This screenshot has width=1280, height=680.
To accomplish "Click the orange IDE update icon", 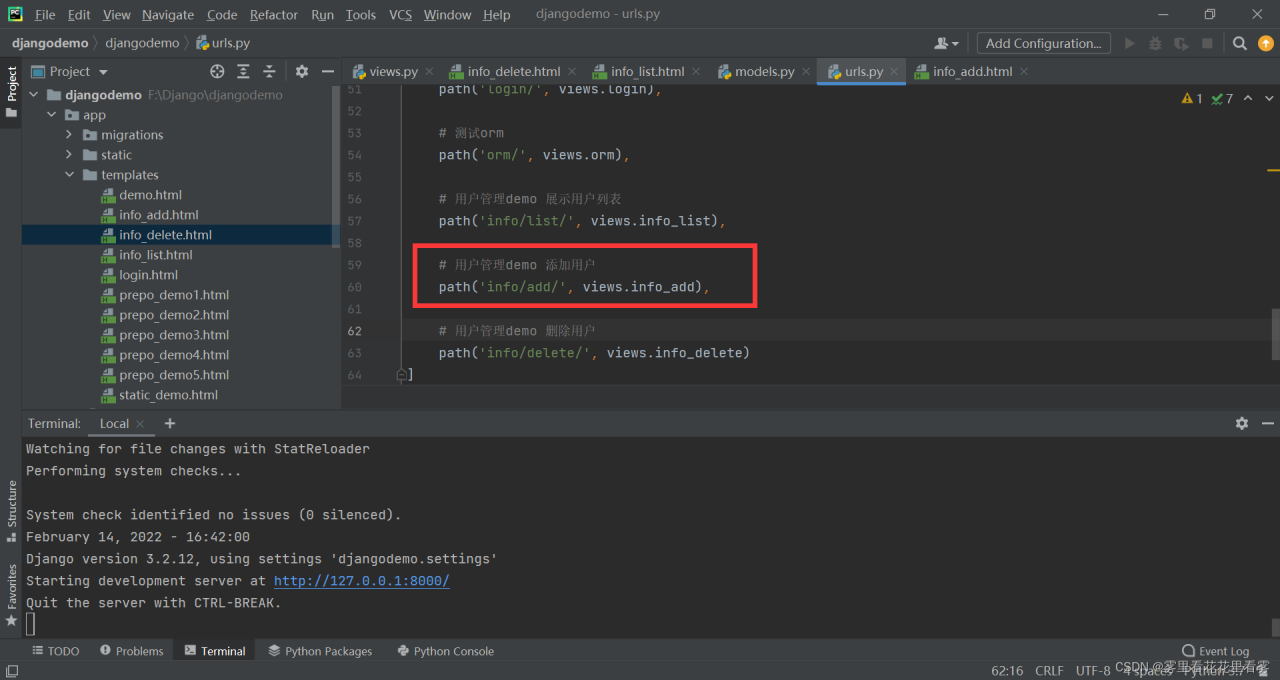I will 1265,43.
